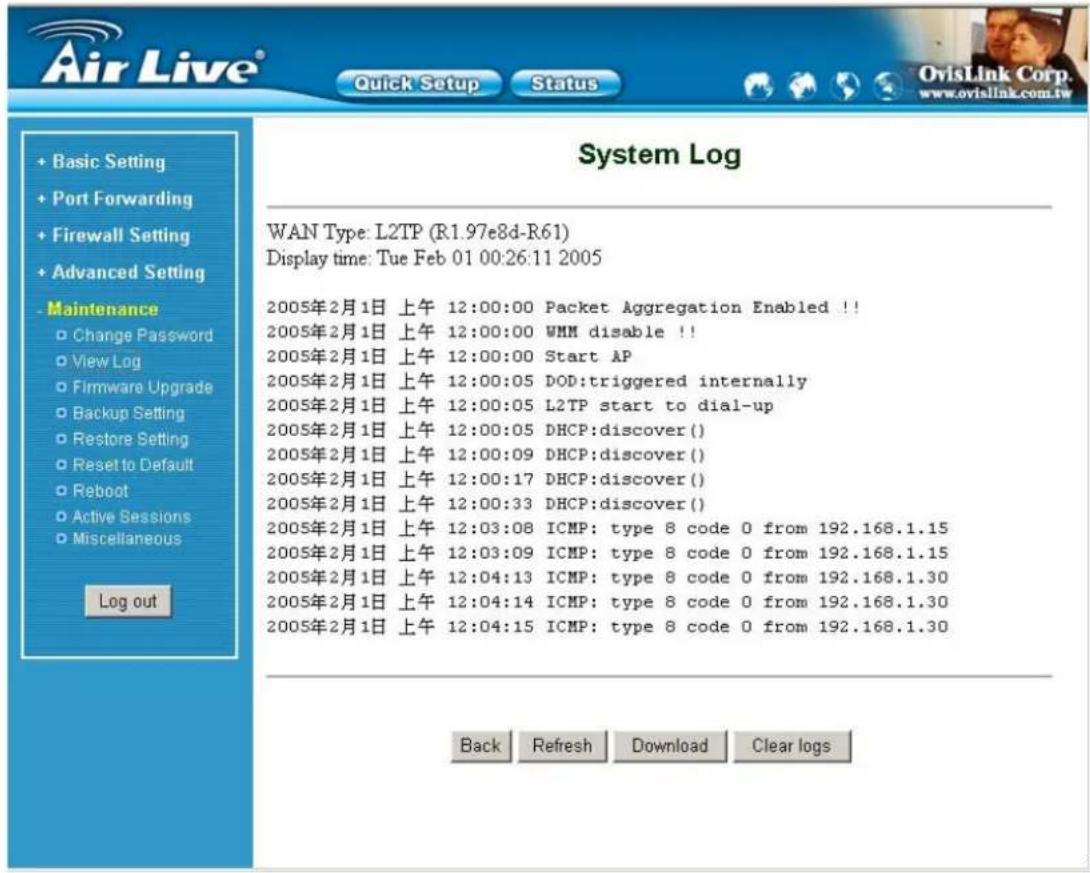The width and height of the screenshot is (1090, 873).
Task: Open the Active Sessions page
Action: (131, 516)
